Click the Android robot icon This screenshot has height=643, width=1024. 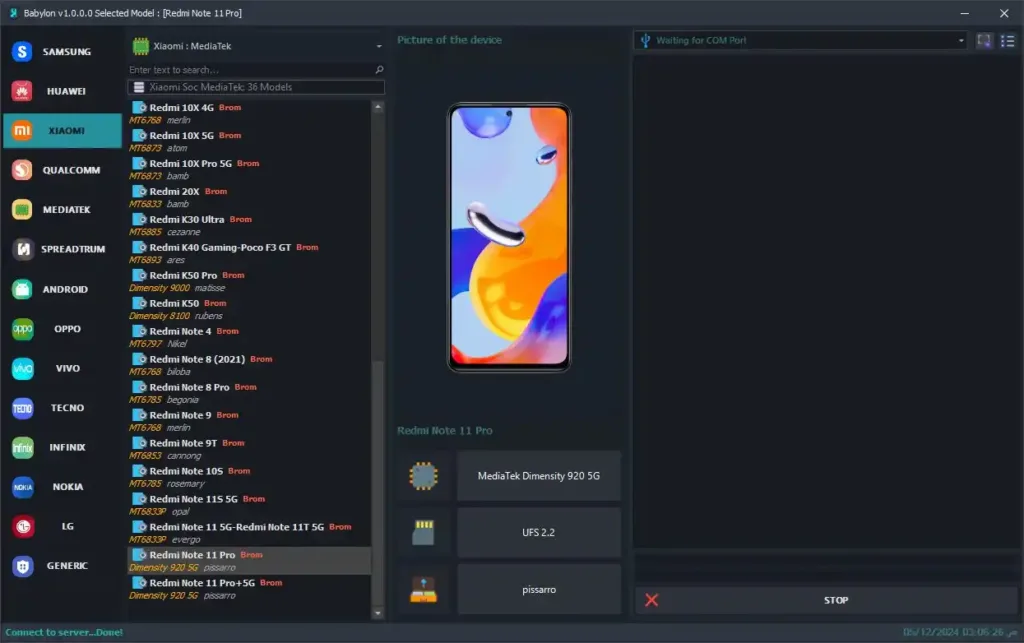[22, 289]
